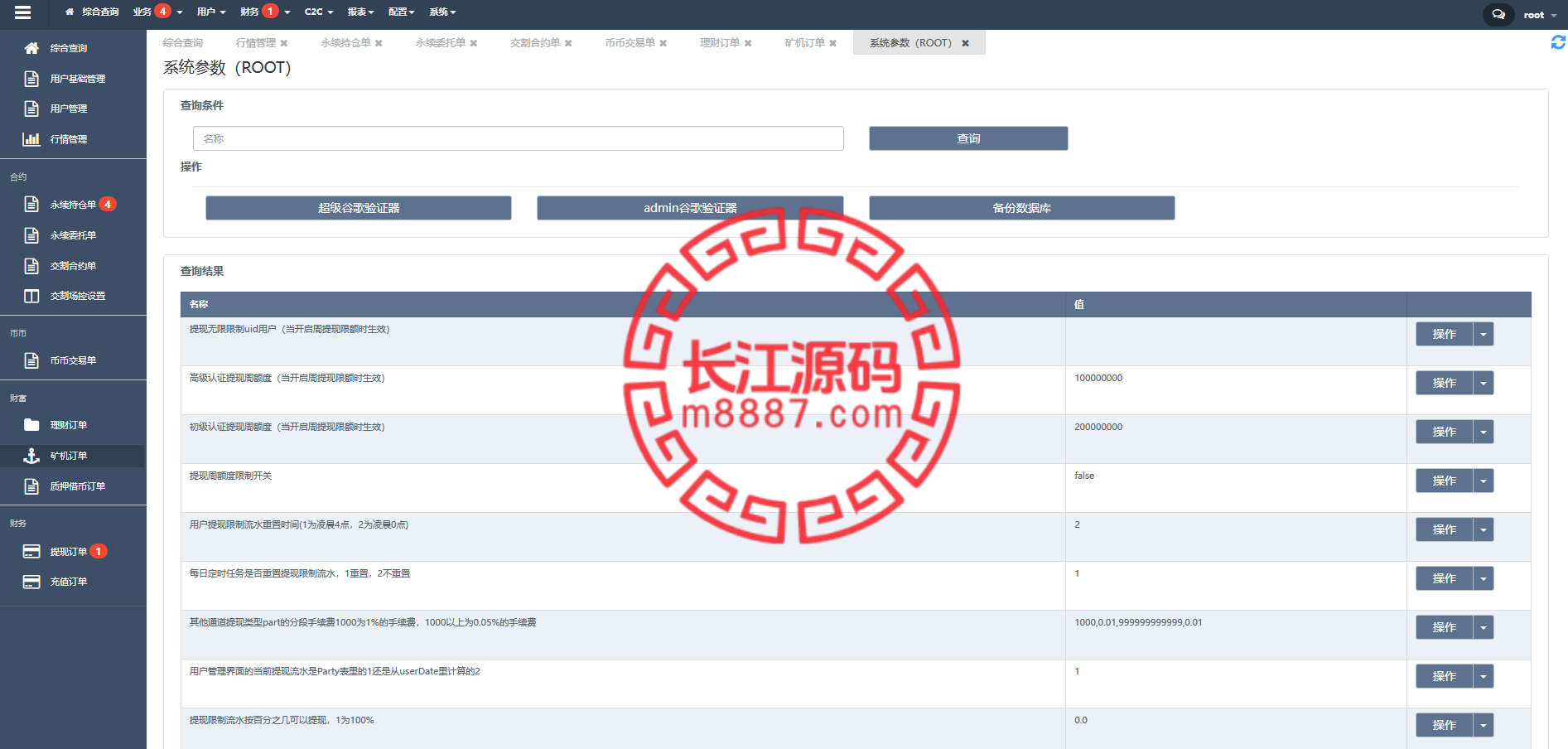The width and height of the screenshot is (1568, 749).
Task: Open the 综合查询 home link in the top bar
Action: [92, 12]
